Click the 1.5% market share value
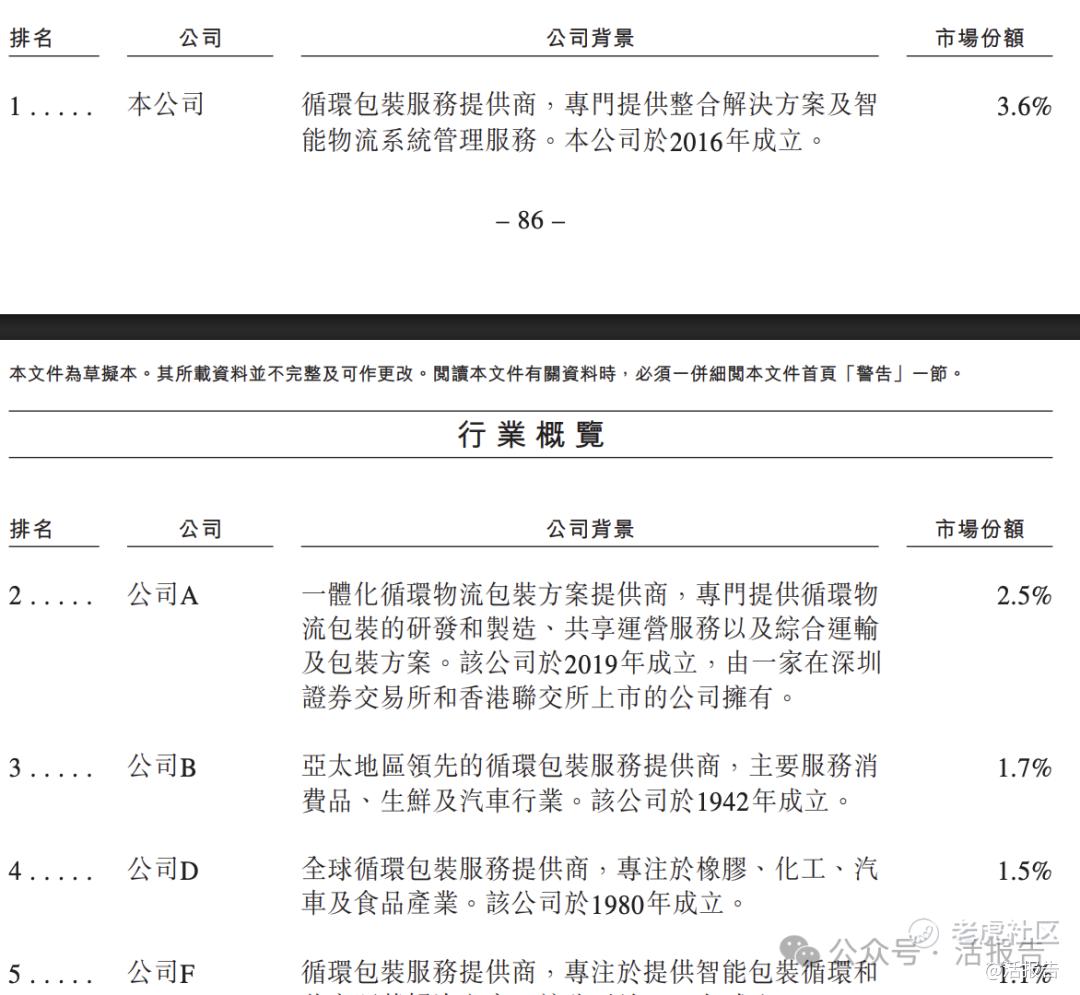 pos(1024,870)
